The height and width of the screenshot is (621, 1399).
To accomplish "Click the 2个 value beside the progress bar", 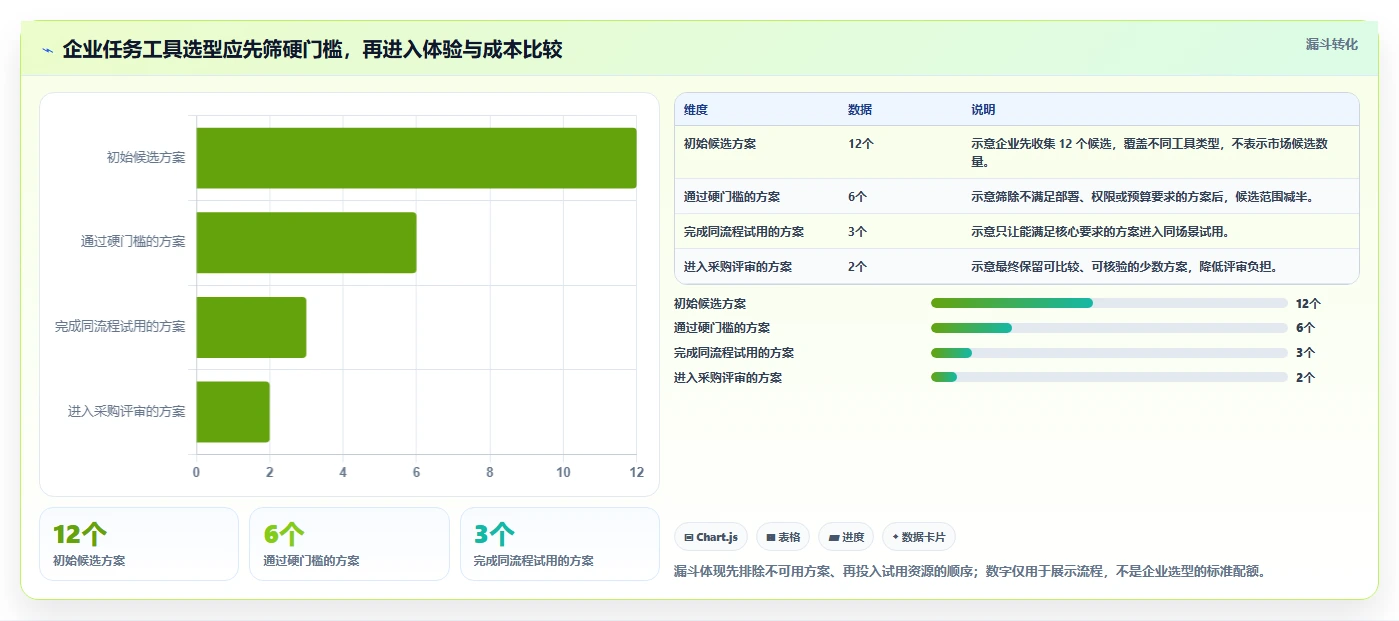I will (1305, 378).
